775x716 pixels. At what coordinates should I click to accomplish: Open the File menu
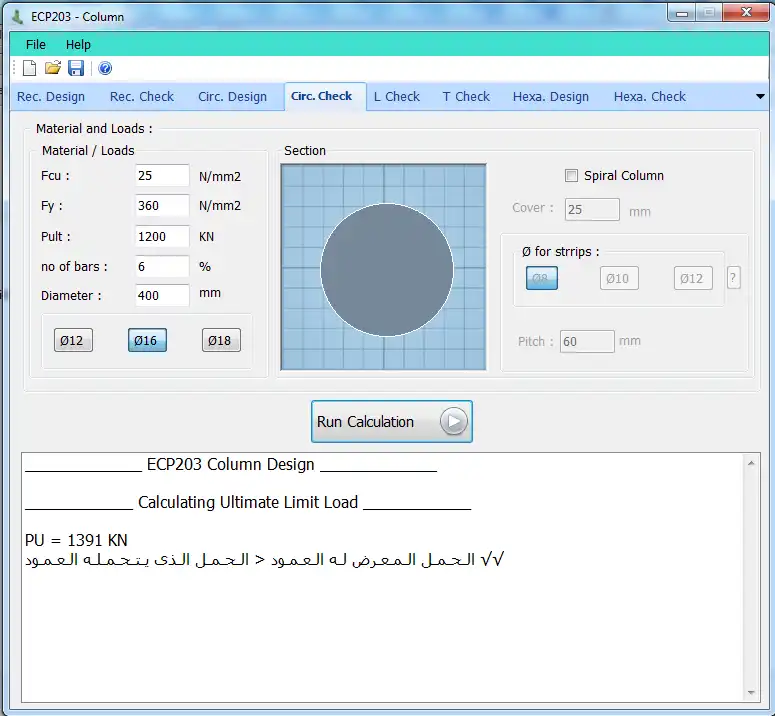36,44
